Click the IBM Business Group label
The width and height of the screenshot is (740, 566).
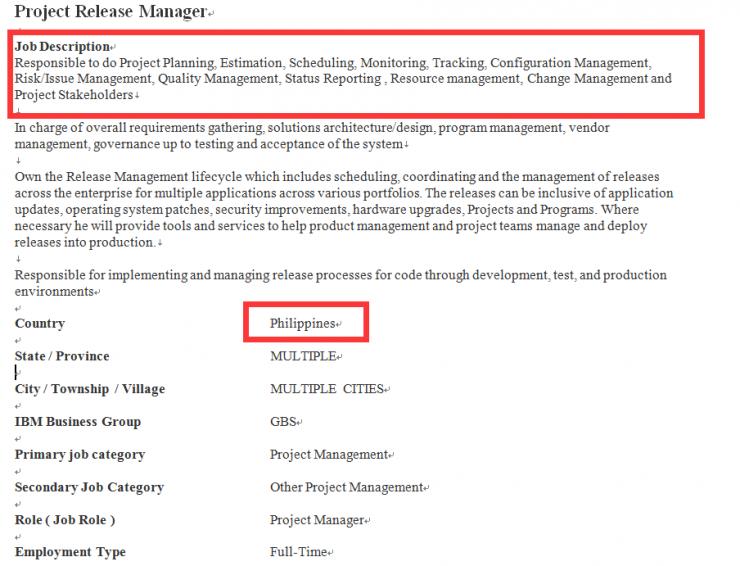click(78, 422)
